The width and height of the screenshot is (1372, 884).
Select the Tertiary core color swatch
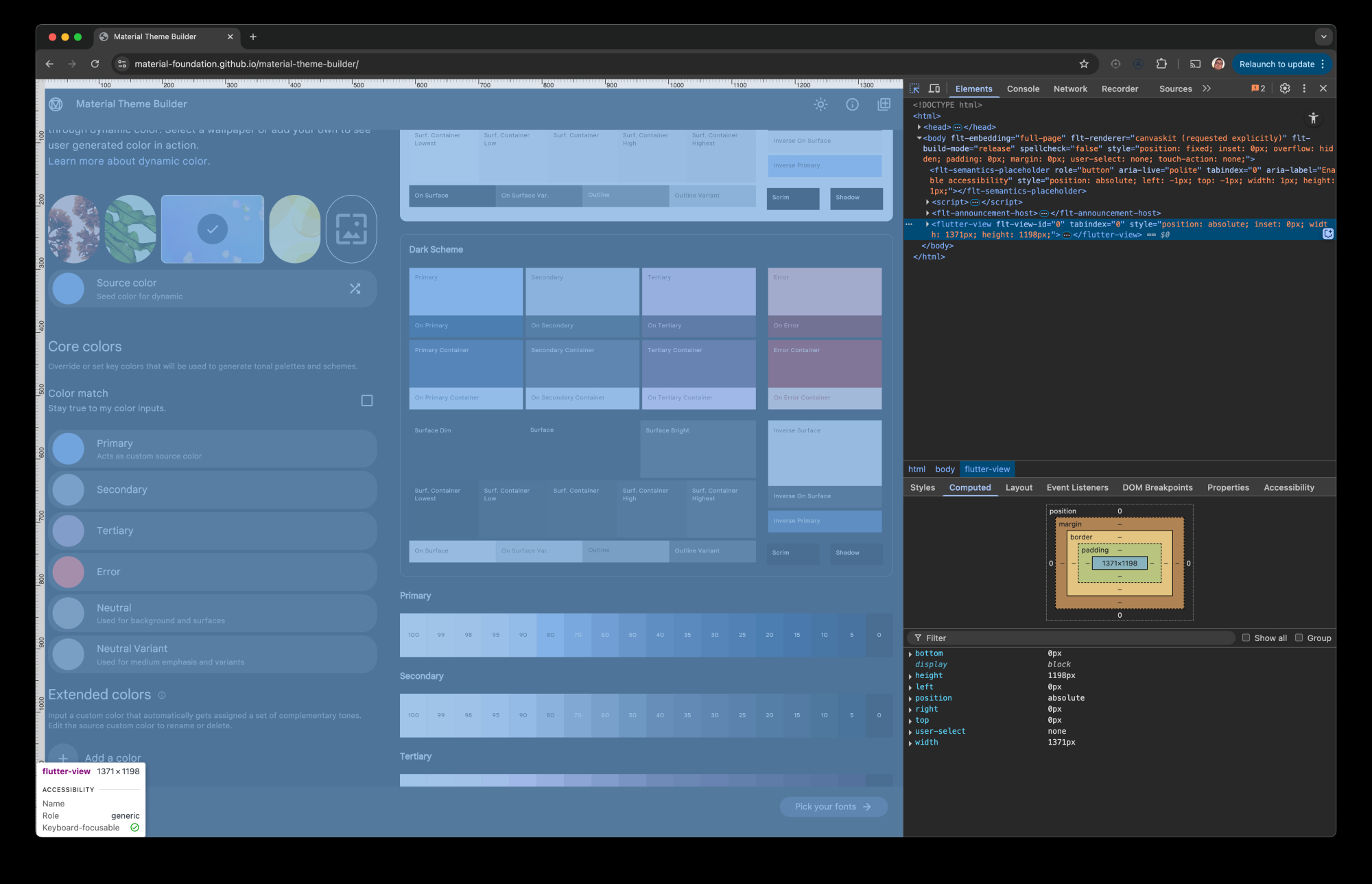coord(69,531)
